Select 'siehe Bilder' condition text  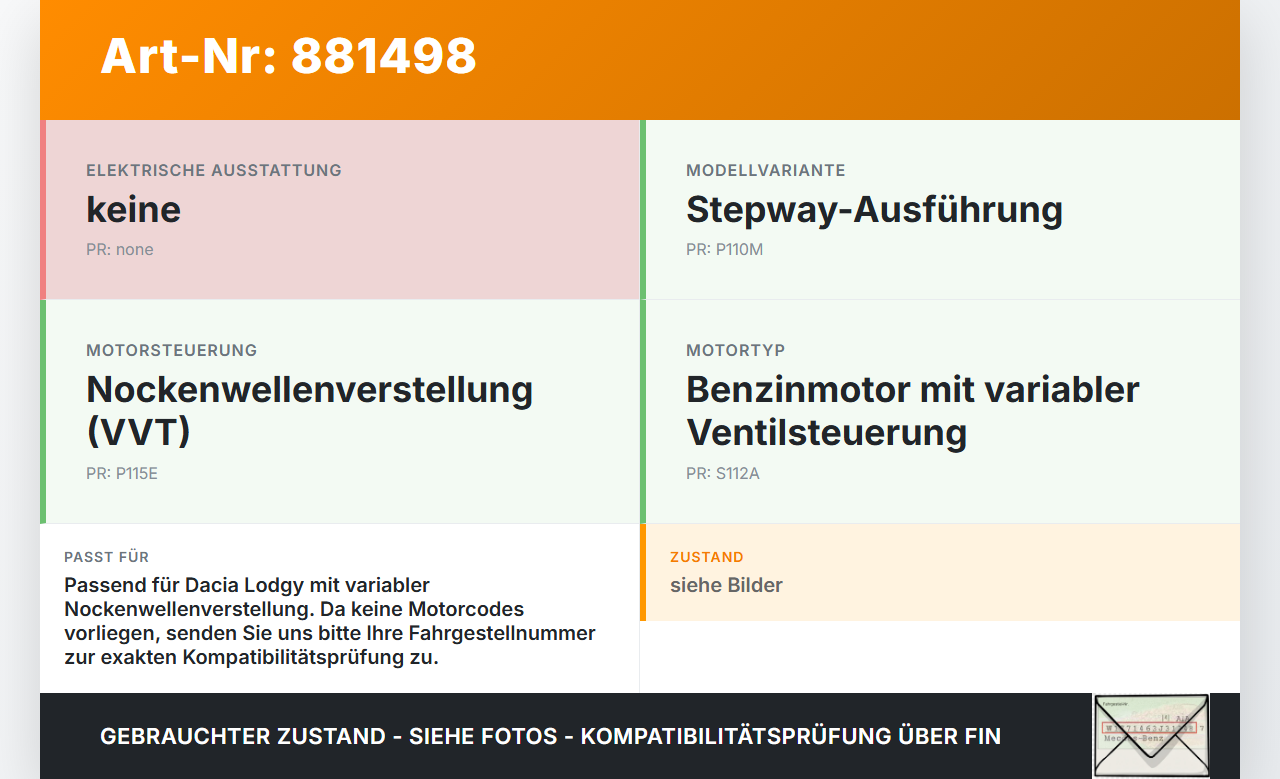coord(726,585)
